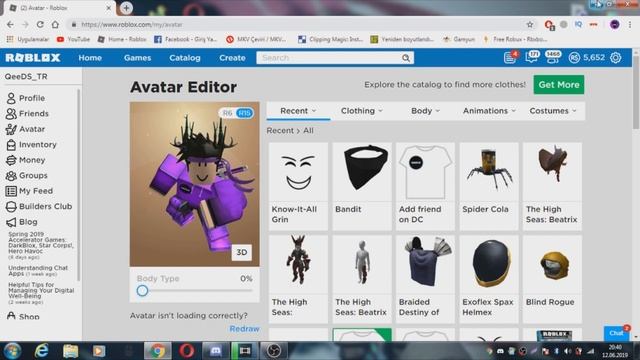Select Braided Destiny item
The width and height of the screenshot is (640, 360).
425,279
